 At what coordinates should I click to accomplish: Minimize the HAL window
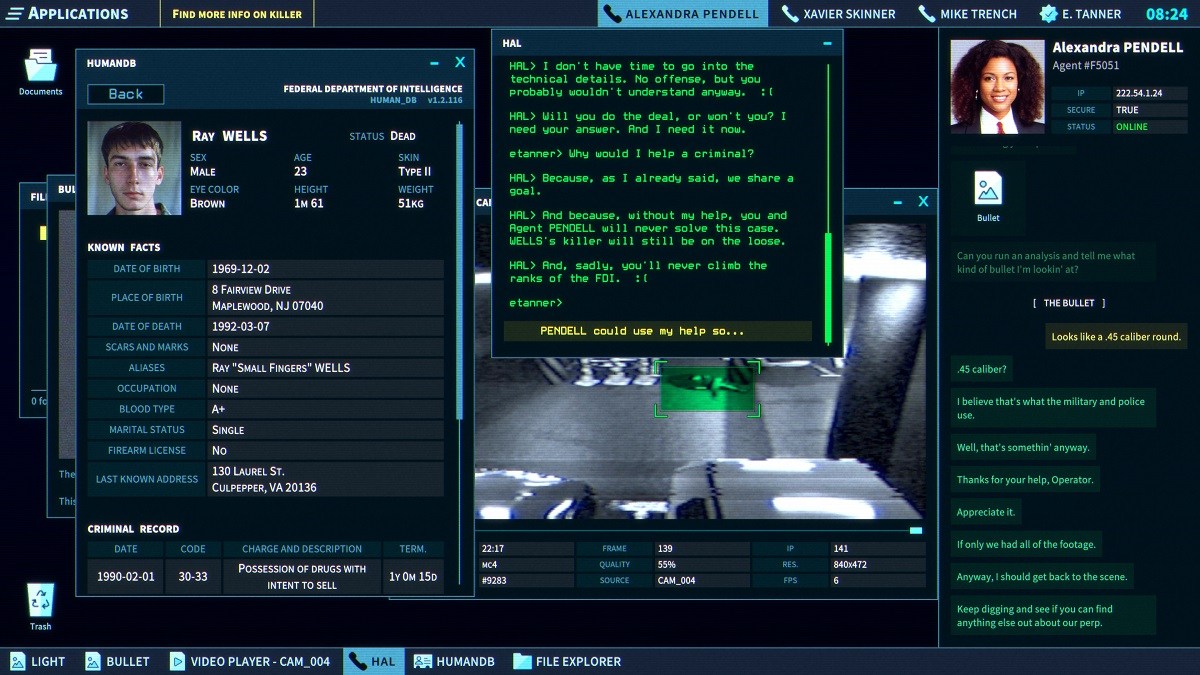tap(827, 44)
